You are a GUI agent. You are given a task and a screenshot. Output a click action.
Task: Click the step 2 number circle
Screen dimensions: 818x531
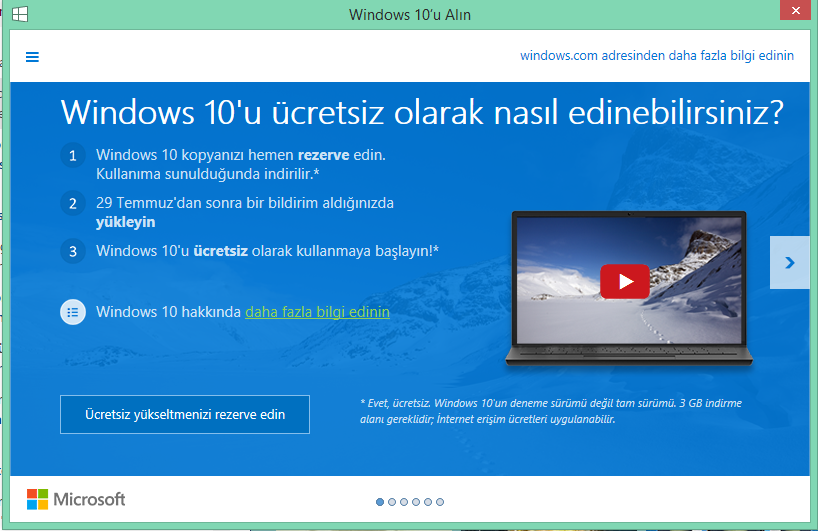(73, 203)
